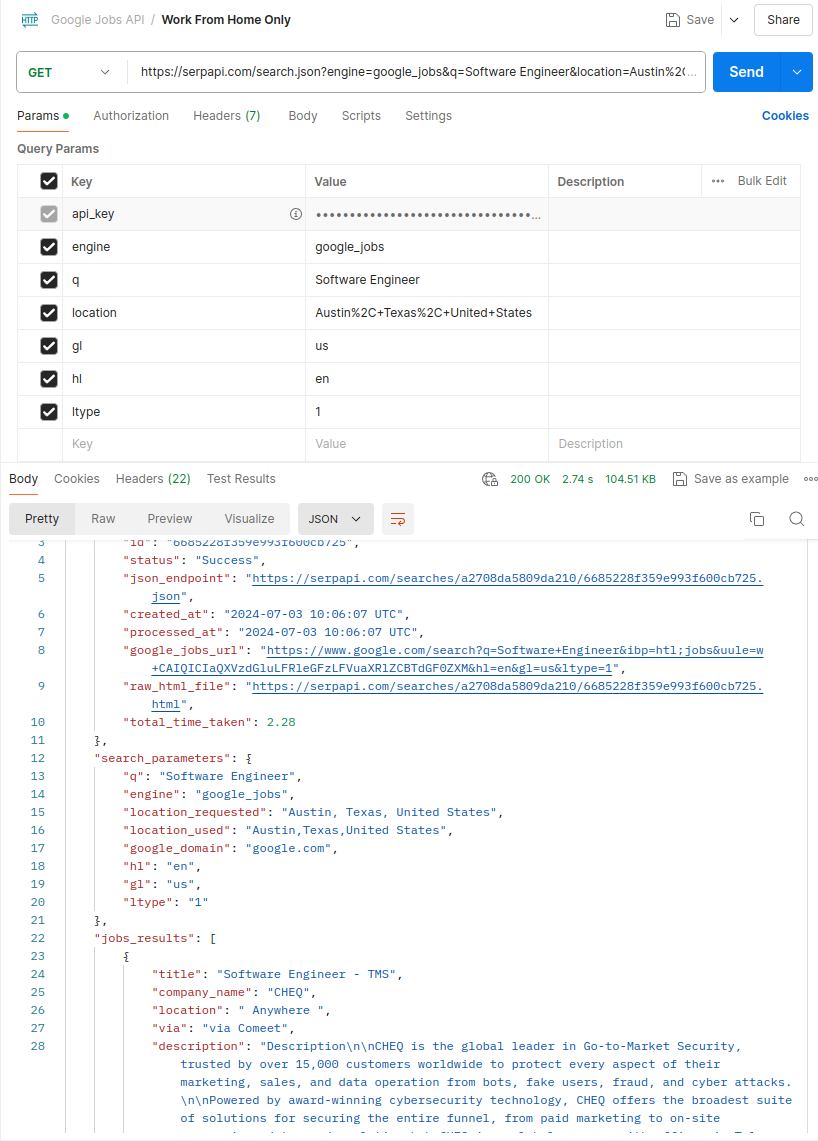Open the save options chevron
Image resolution: width=818 pixels, height=1141 pixels.
coord(734,20)
